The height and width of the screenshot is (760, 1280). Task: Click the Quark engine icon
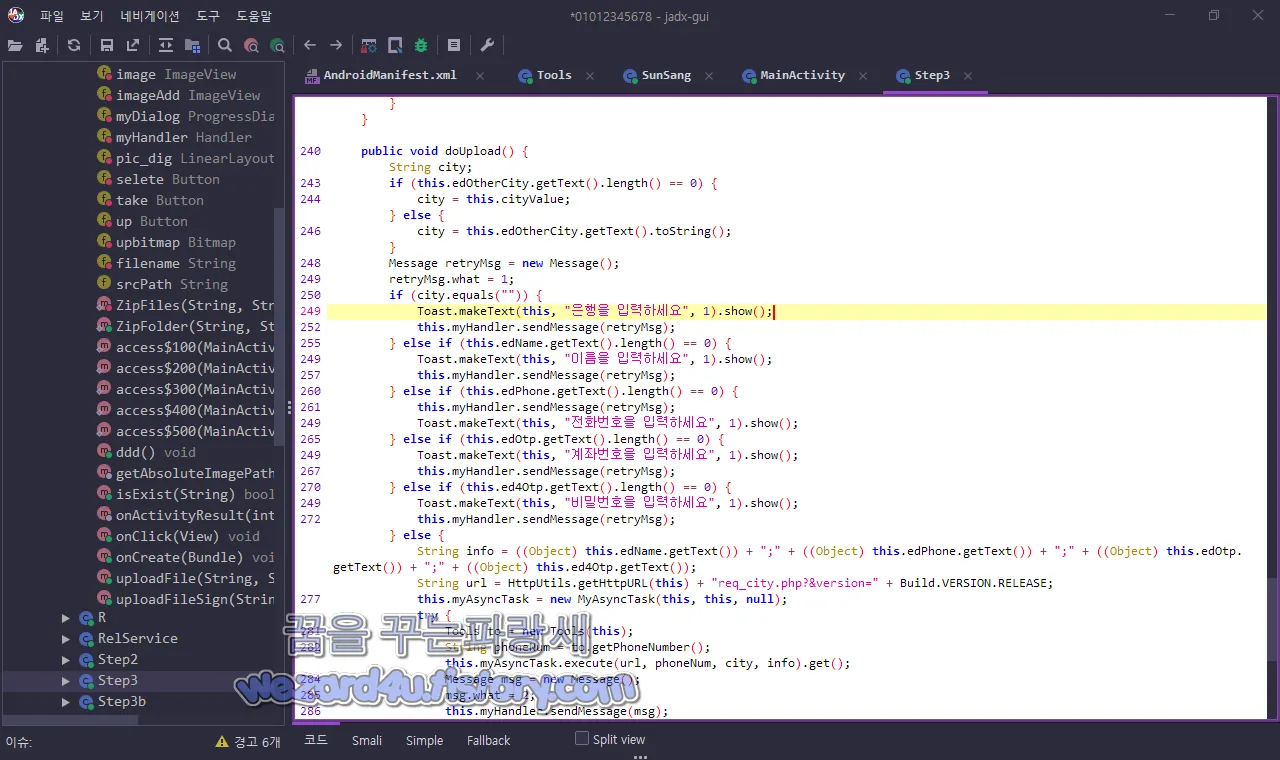pos(395,45)
